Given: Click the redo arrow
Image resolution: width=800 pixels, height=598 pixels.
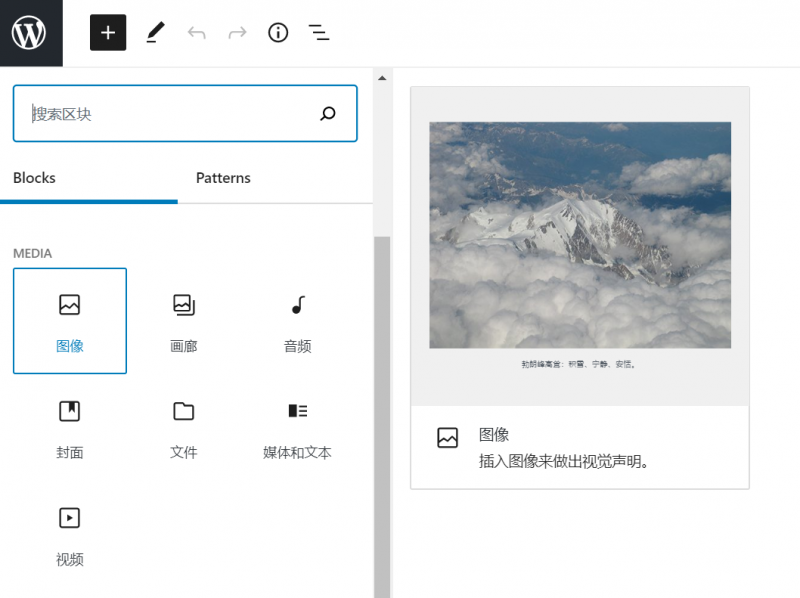Looking at the screenshot, I should tap(237, 33).
